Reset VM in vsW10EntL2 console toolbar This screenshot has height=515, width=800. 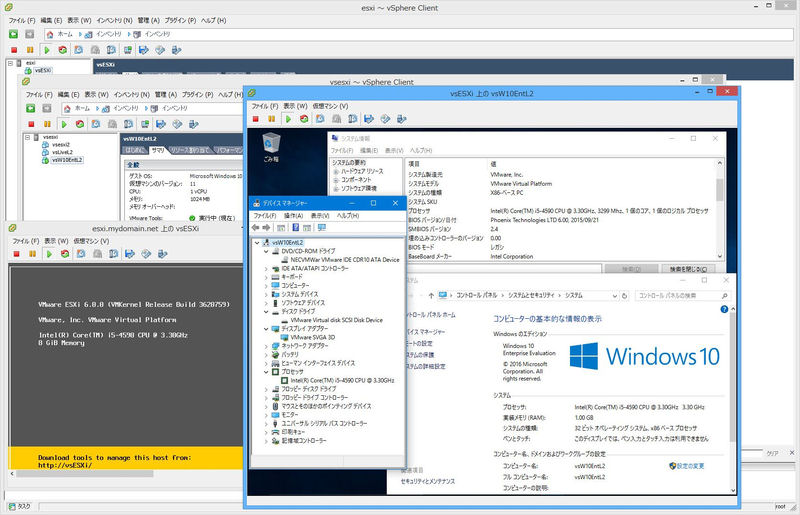pos(304,119)
